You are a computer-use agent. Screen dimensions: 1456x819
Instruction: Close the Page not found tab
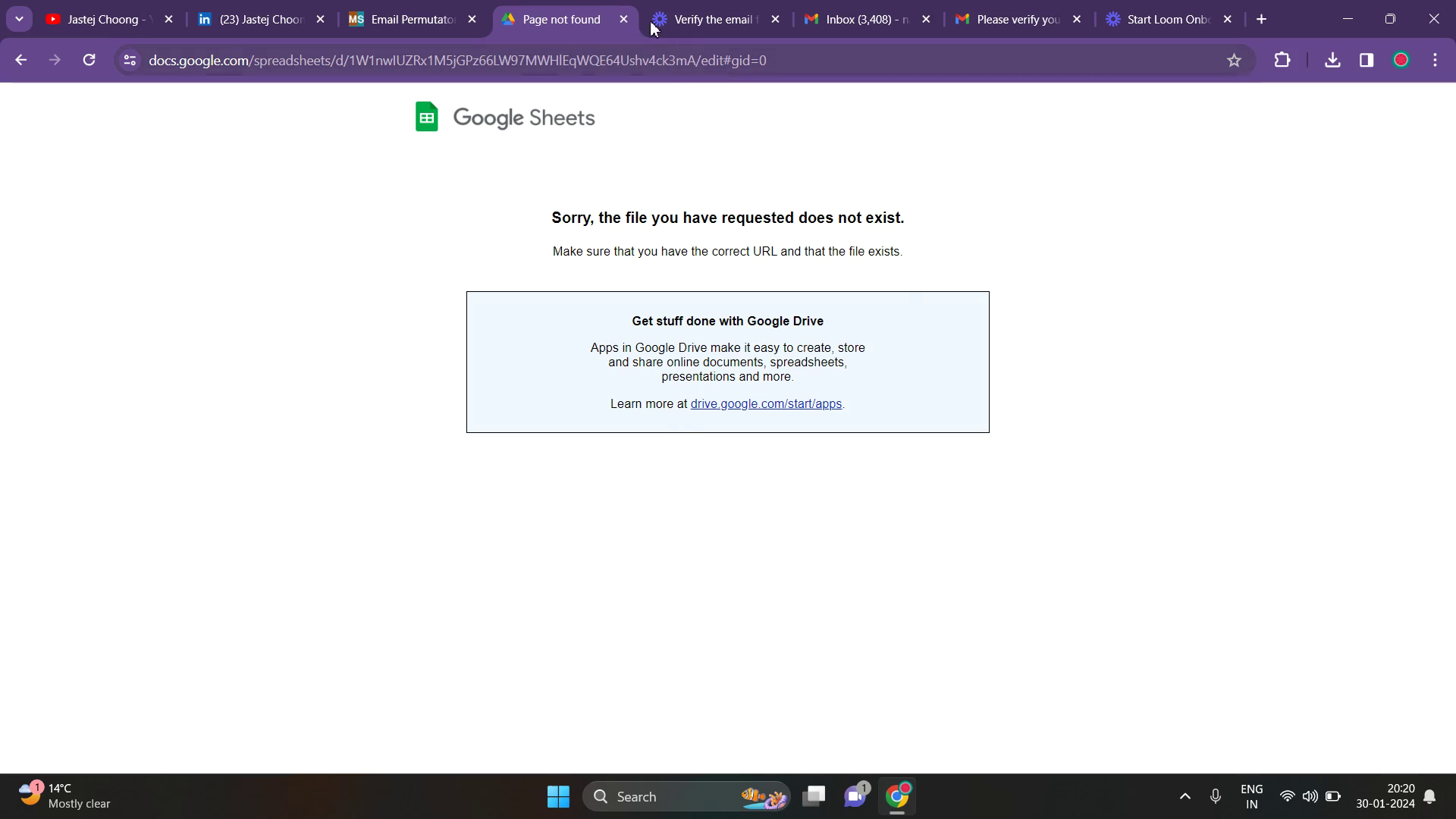click(x=624, y=19)
